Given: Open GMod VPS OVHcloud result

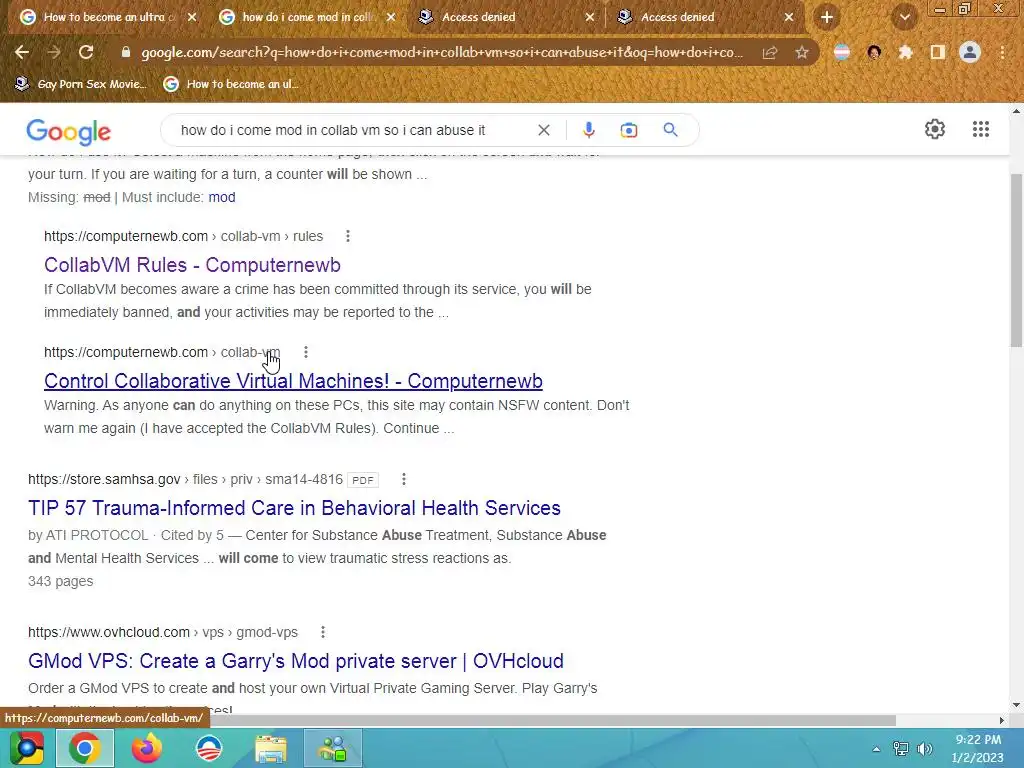Looking at the screenshot, I should [x=296, y=661].
